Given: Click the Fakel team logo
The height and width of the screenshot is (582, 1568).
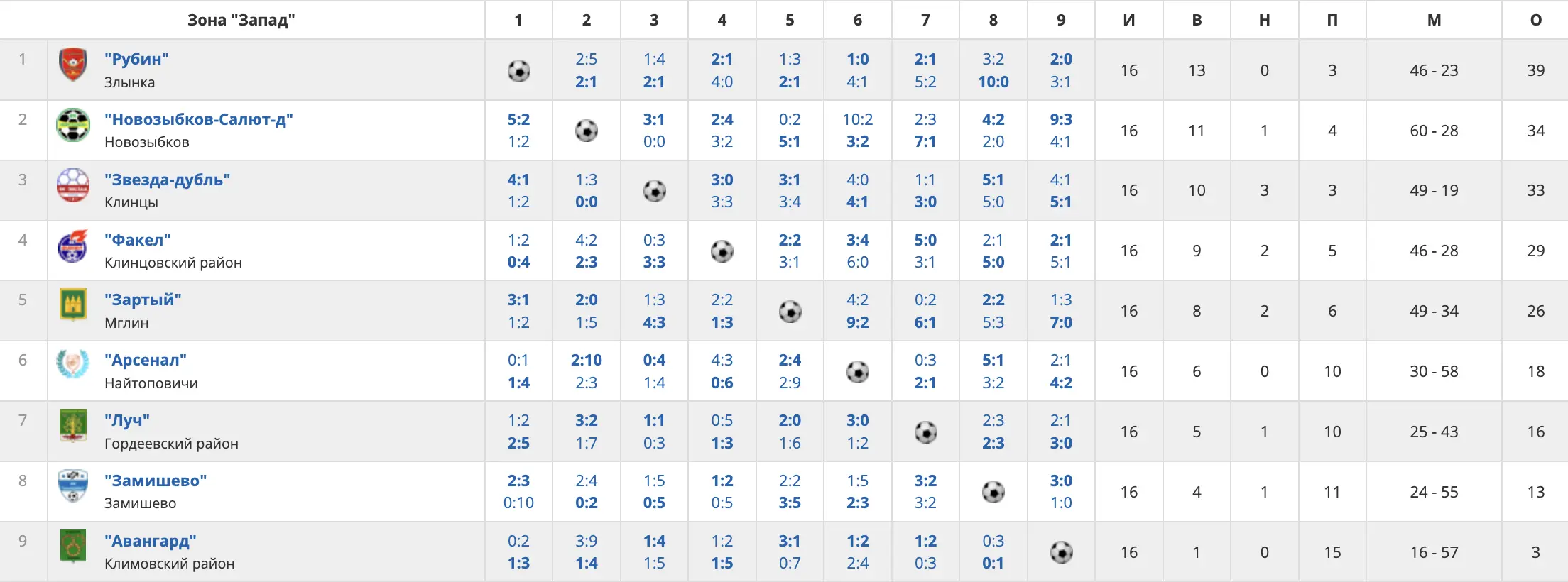Looking at the screenshot, I should pyautogui.click(x=72, y=246).
